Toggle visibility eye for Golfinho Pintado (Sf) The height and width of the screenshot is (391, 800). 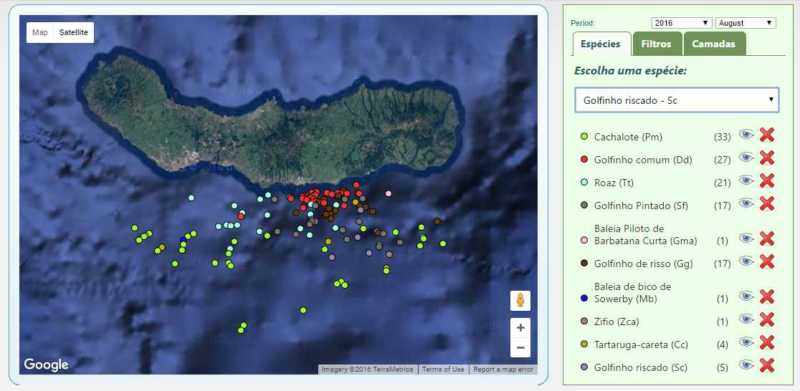pos(746,204)
